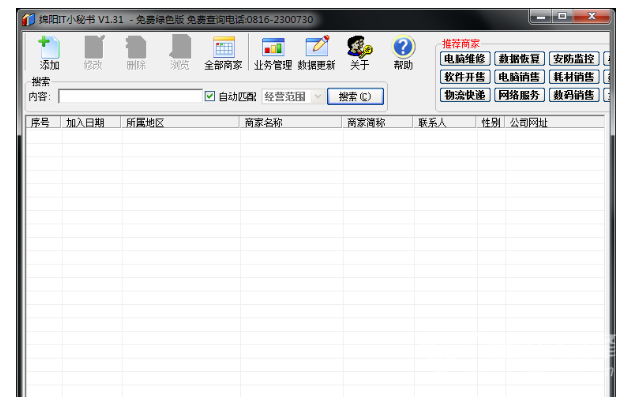This screenshot has height=397, width=632.
Task: Click the greyed 浏览 (Browse) icon
Action: 179,53
